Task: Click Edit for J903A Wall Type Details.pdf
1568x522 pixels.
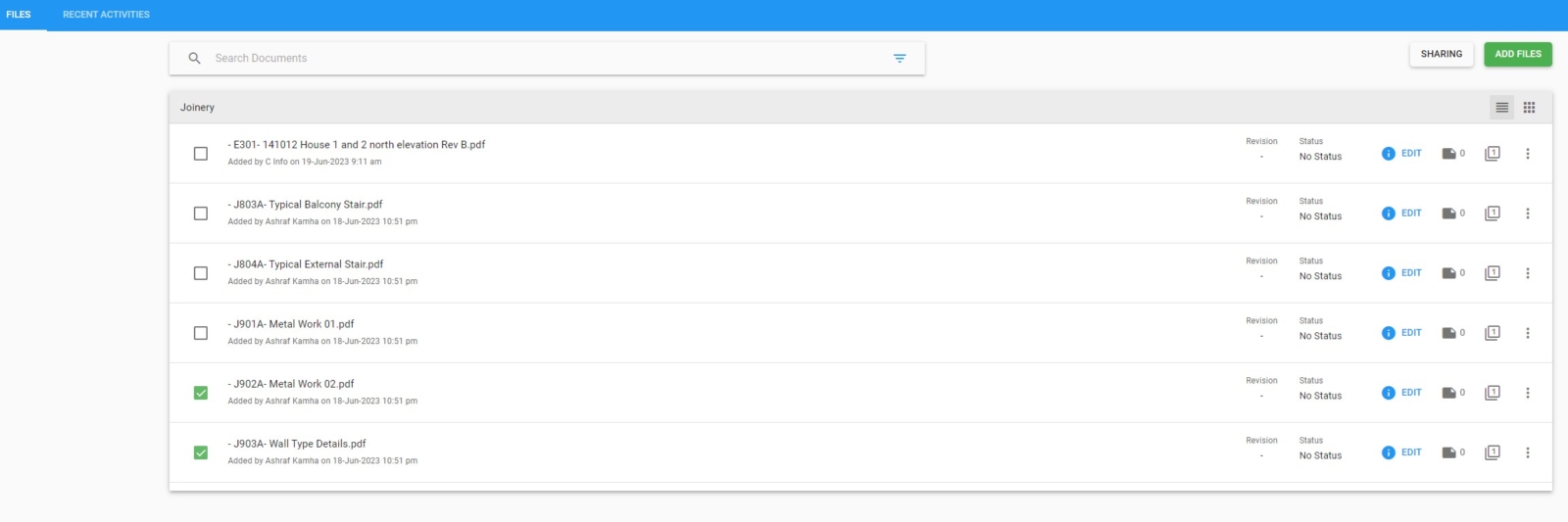Action: [1411, 452]
